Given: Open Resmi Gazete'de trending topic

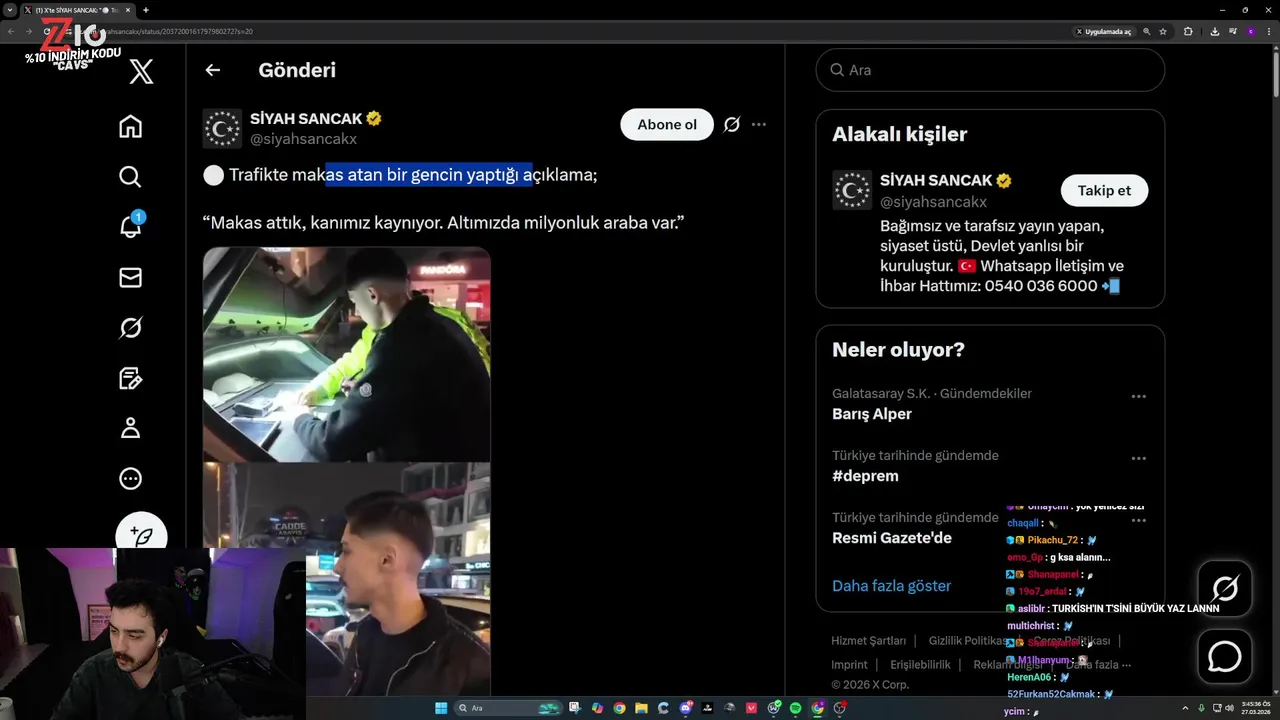Looking at the screenshot, I should pyautogui.click(x=892, y=538).
